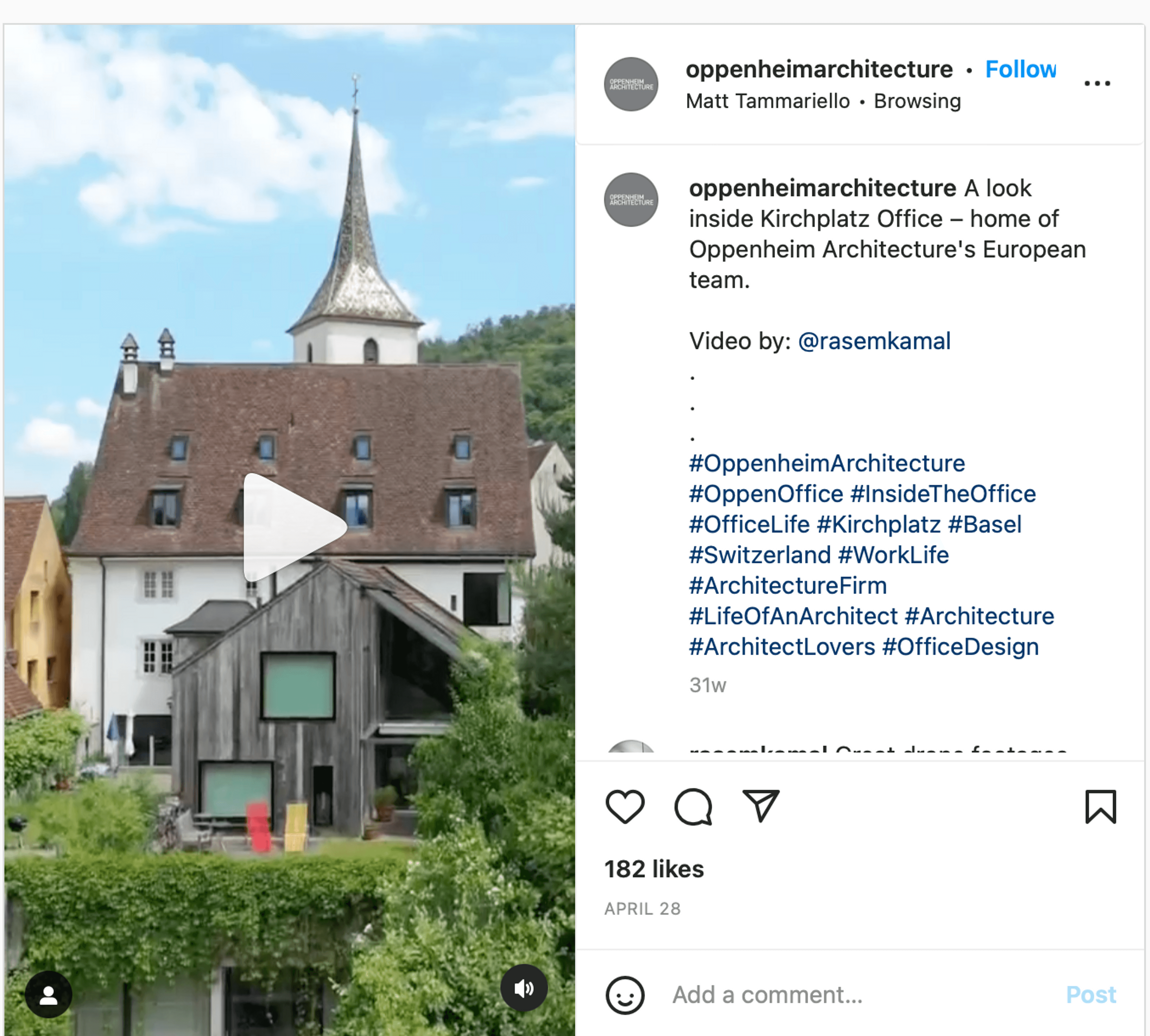
Task: Show tagged people icon on video
Action: coord(49,995)
